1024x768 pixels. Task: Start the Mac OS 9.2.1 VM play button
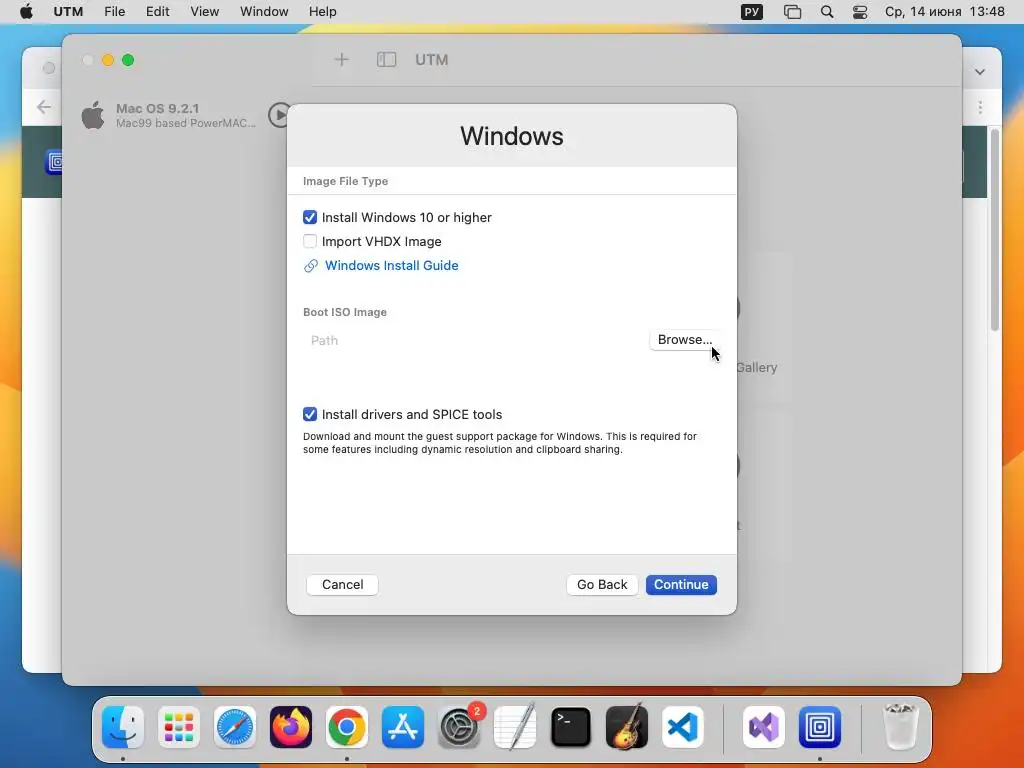[280, 115]
